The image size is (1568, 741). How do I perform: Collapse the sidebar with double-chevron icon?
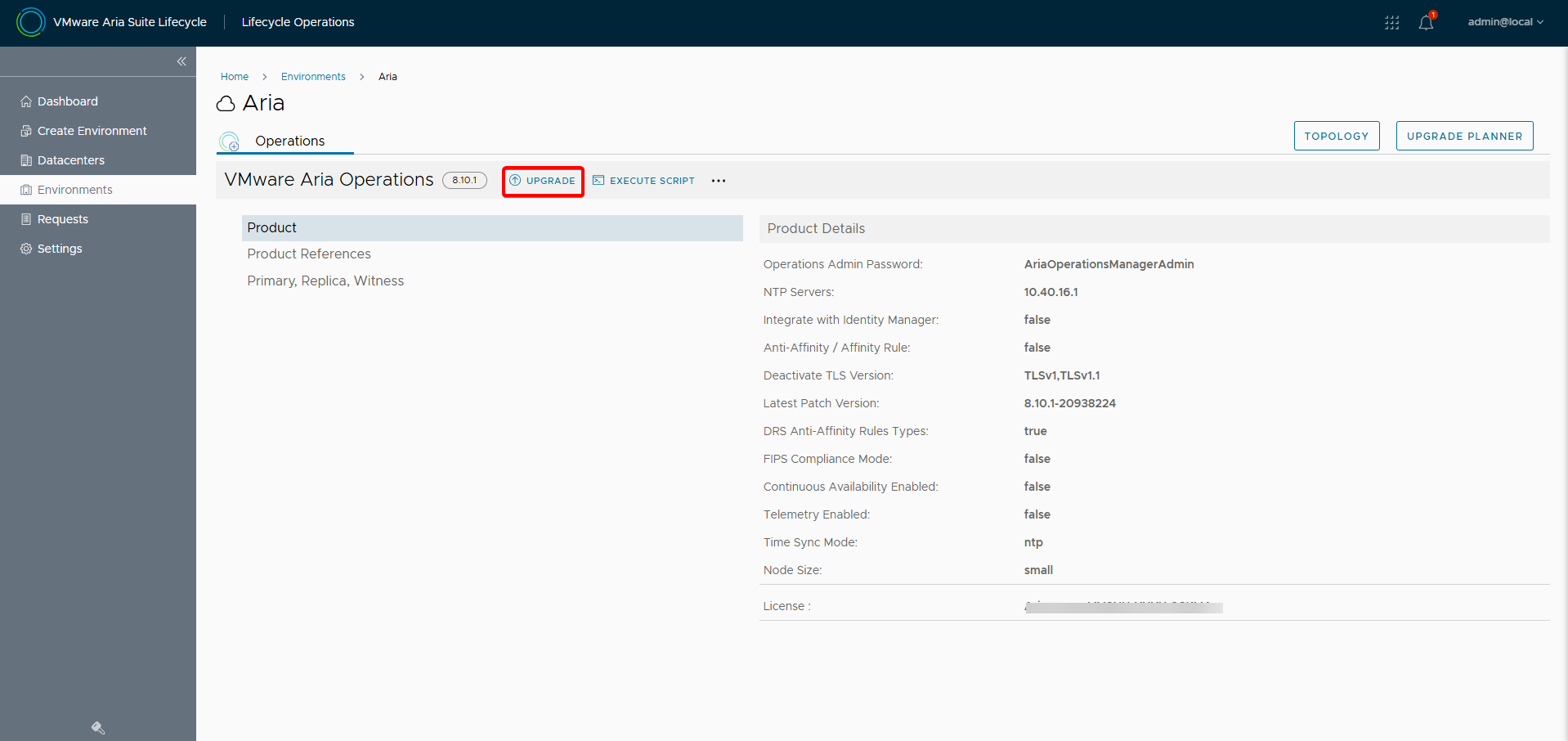coord(181,61)
